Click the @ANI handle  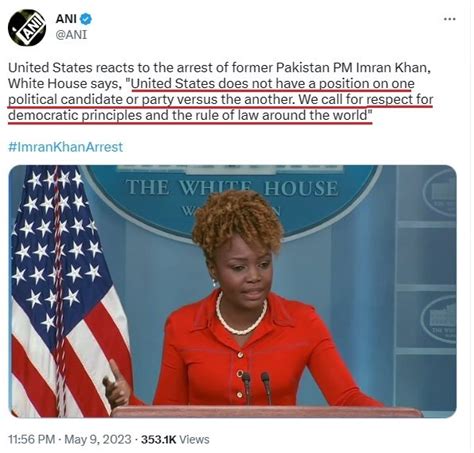71,35
